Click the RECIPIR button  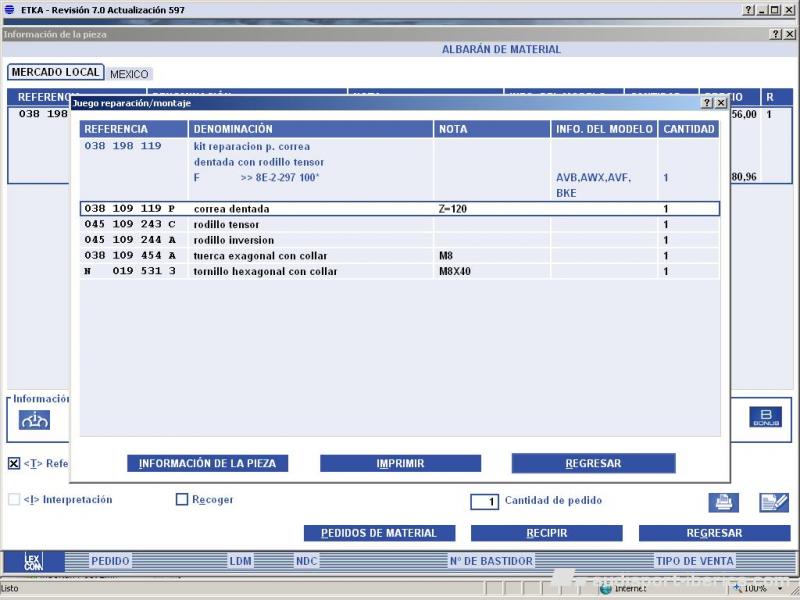click(x=546, y=533)
